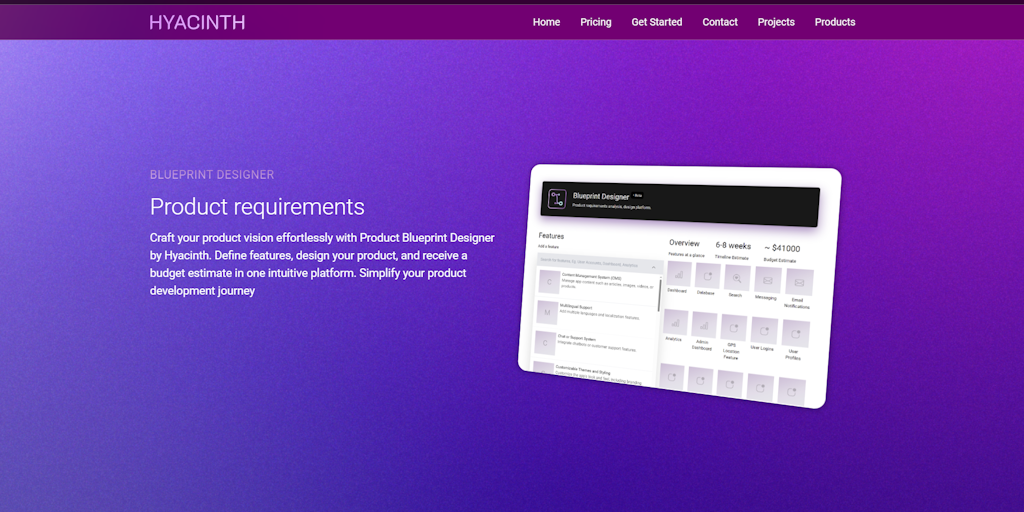Screen dimensions: 1024x512
Task: Click the "BLUEPRINT DESIGNER" section label
Action: tap(212, 175)
